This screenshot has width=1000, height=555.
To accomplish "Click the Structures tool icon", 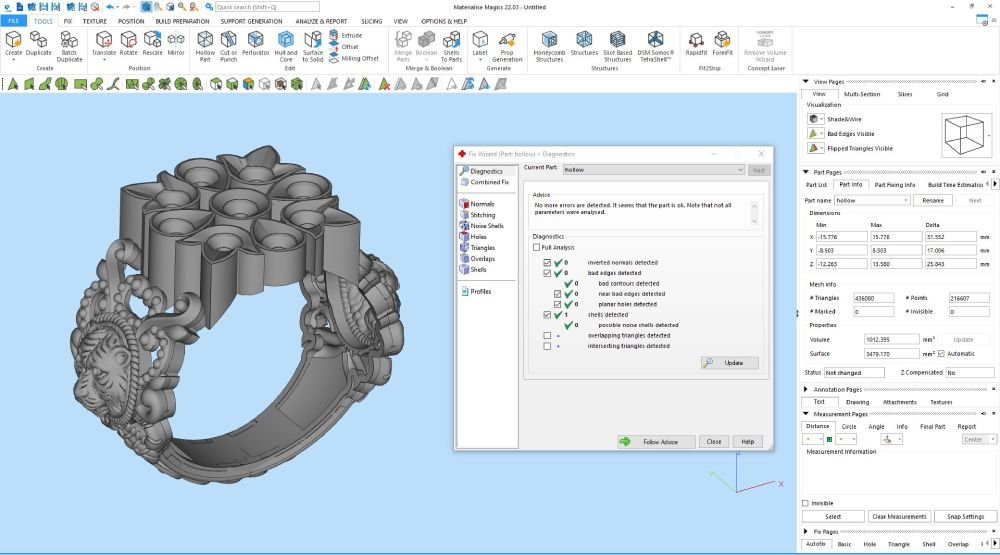I will point(584,45).
